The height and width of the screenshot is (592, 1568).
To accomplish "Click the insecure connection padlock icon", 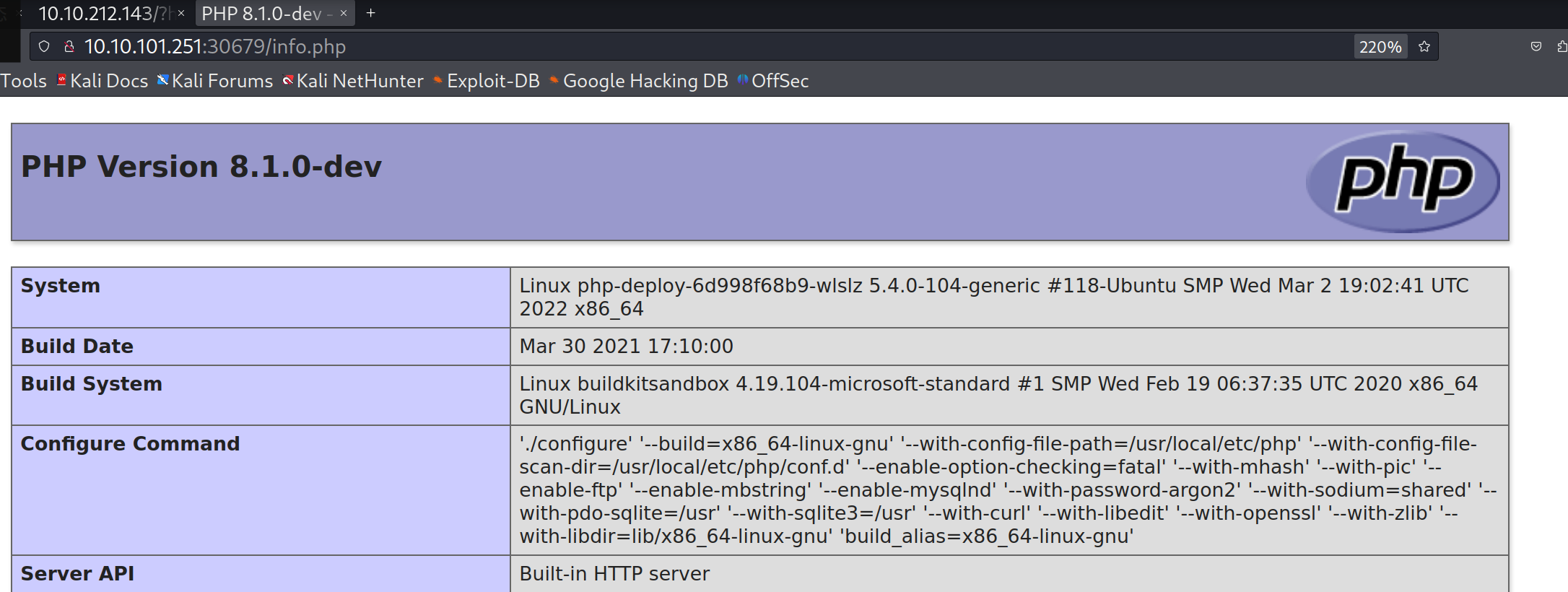I will [69, 47].
